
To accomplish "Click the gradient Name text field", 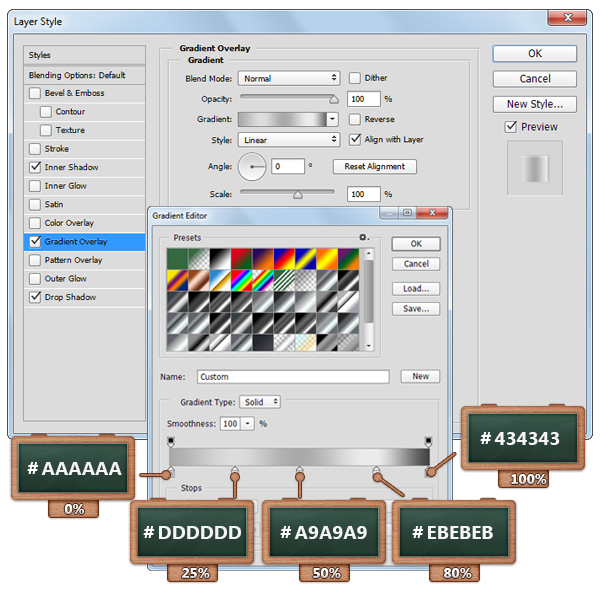I will click(292, 377).
